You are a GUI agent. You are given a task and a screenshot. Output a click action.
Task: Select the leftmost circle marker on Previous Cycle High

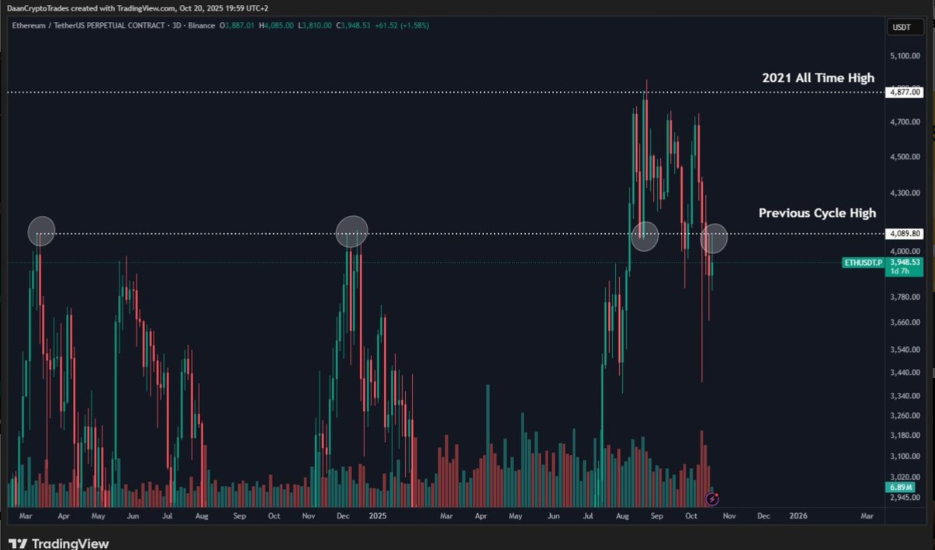pyautogui.click(x=41, y=231)
